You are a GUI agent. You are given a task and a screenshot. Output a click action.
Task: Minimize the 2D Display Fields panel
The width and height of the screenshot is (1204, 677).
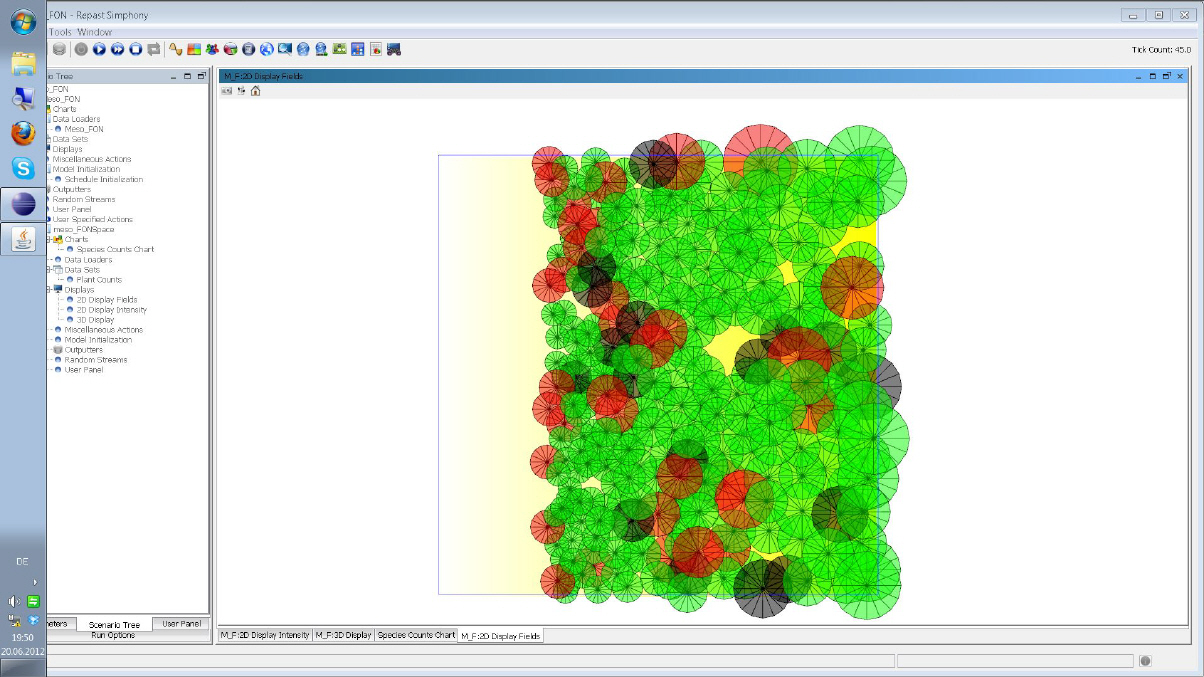(x=1139, y=76)
